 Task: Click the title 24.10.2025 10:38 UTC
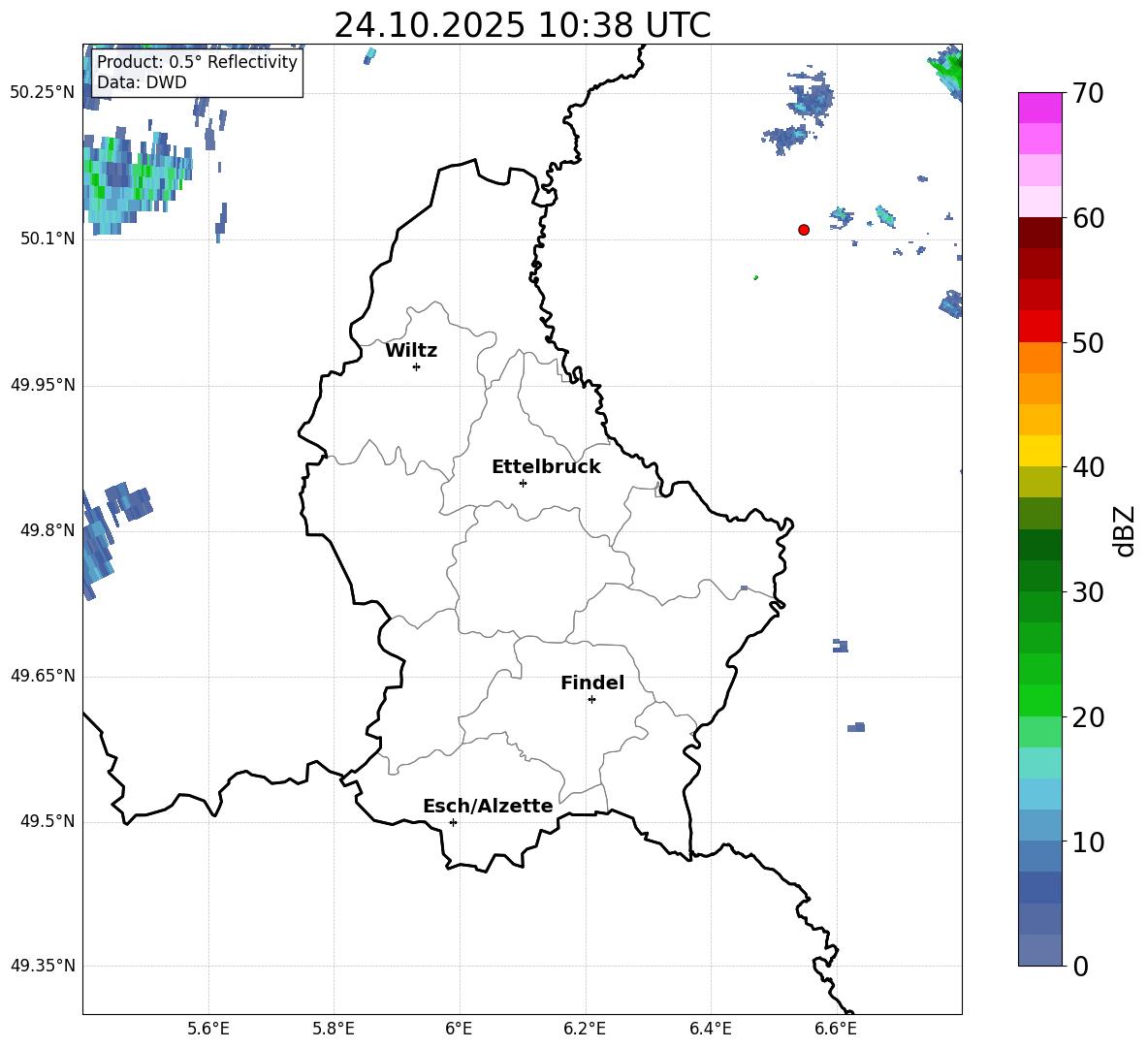[522, 25]
